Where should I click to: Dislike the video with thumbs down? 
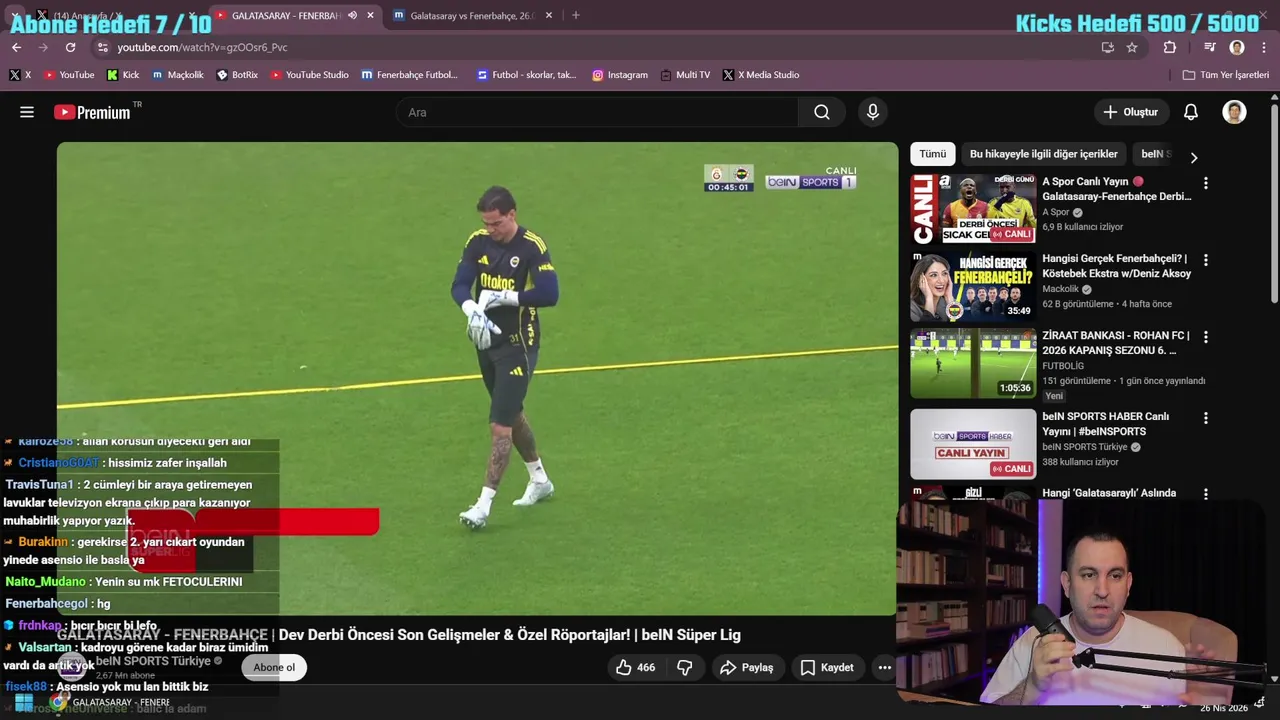(x=685, y=667)
